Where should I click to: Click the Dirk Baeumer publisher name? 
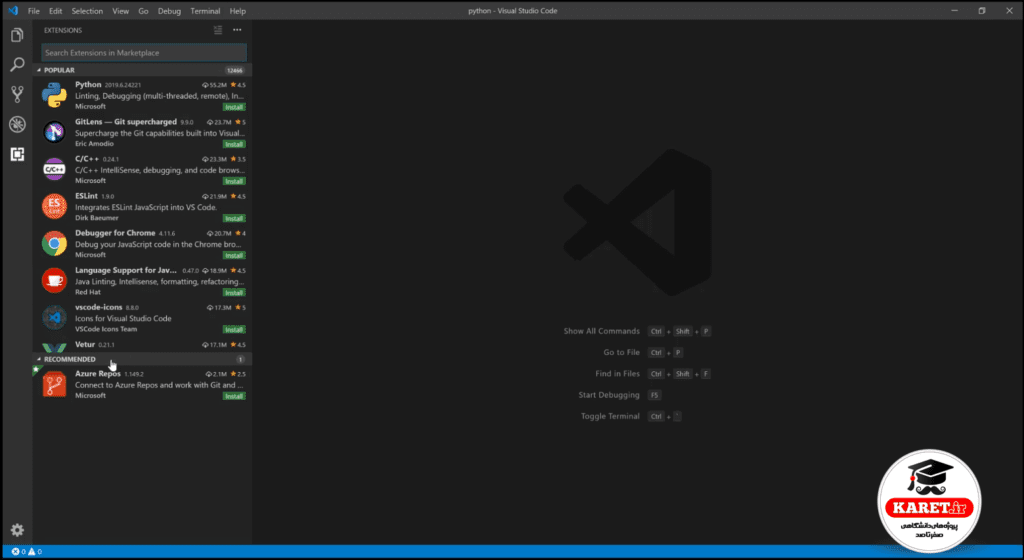click(97, 218)
